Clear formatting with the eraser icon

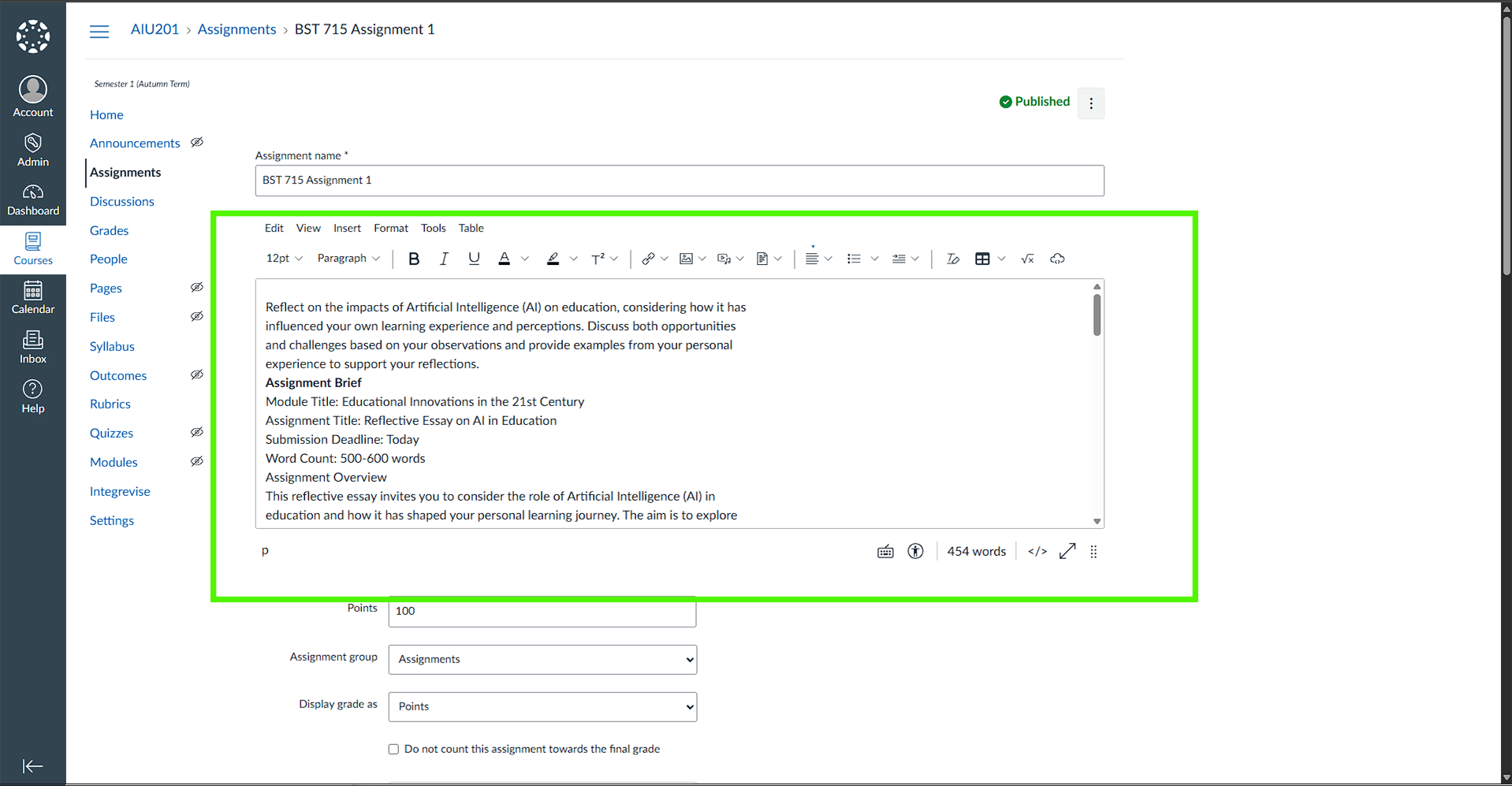952,259
